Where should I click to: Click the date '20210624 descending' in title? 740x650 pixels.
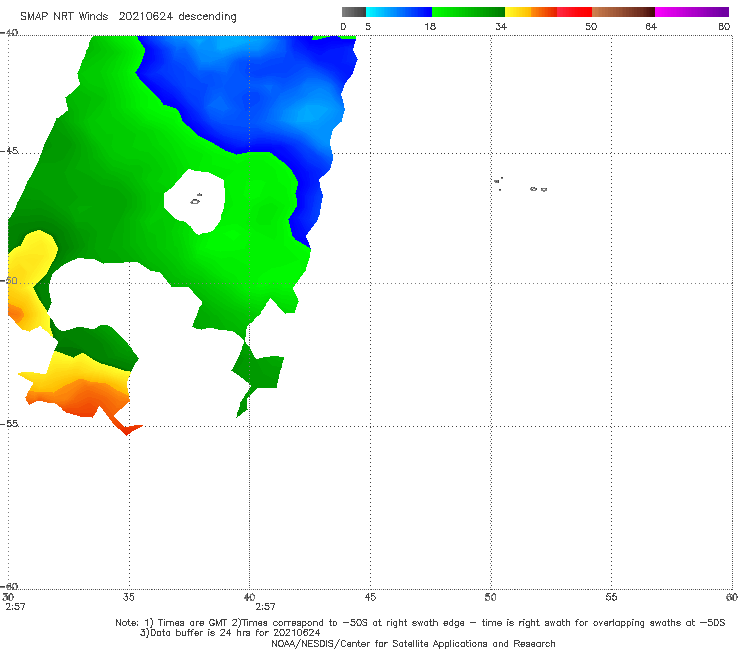pos(177,17)
